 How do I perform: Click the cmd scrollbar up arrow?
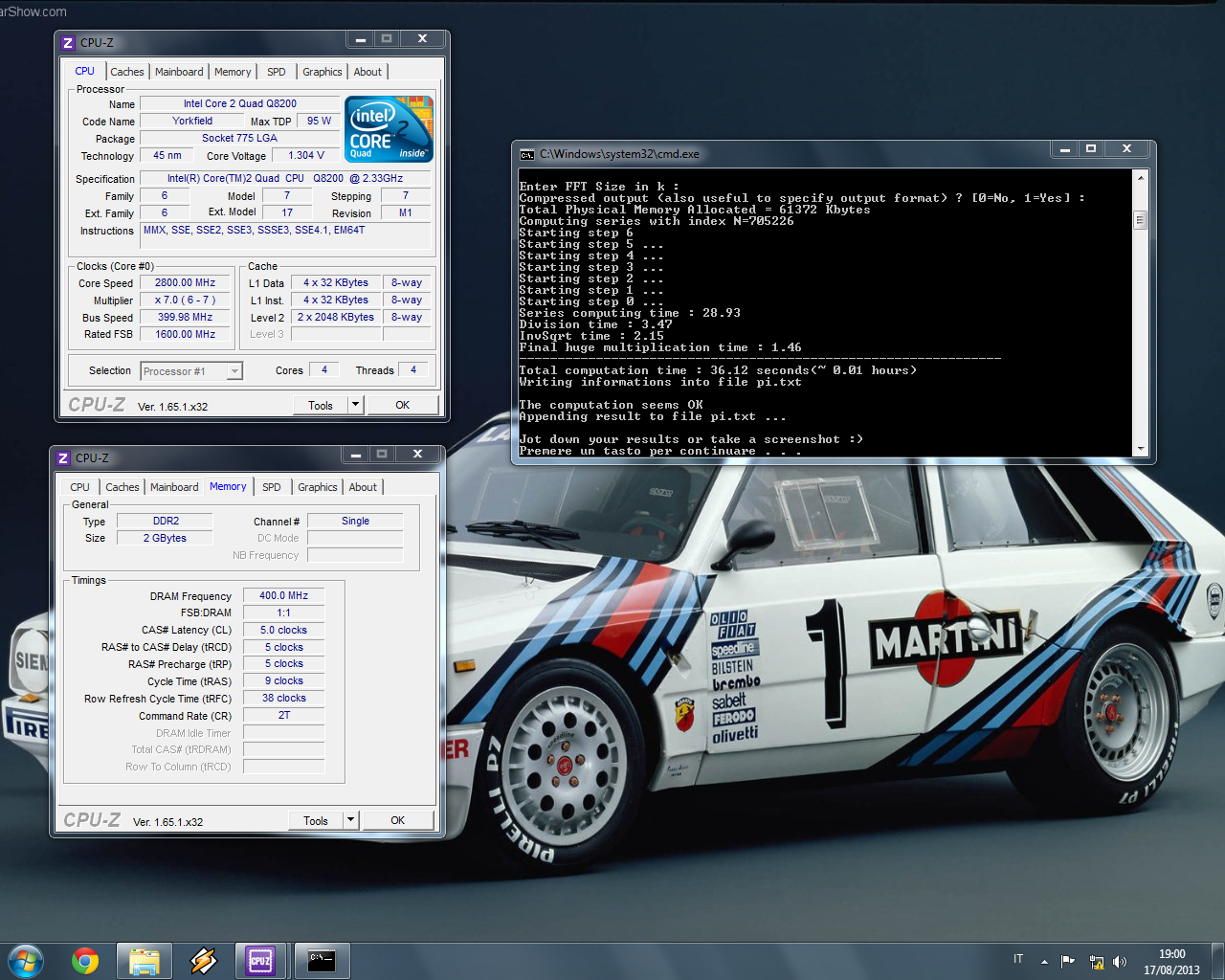tap(1140, 178)
